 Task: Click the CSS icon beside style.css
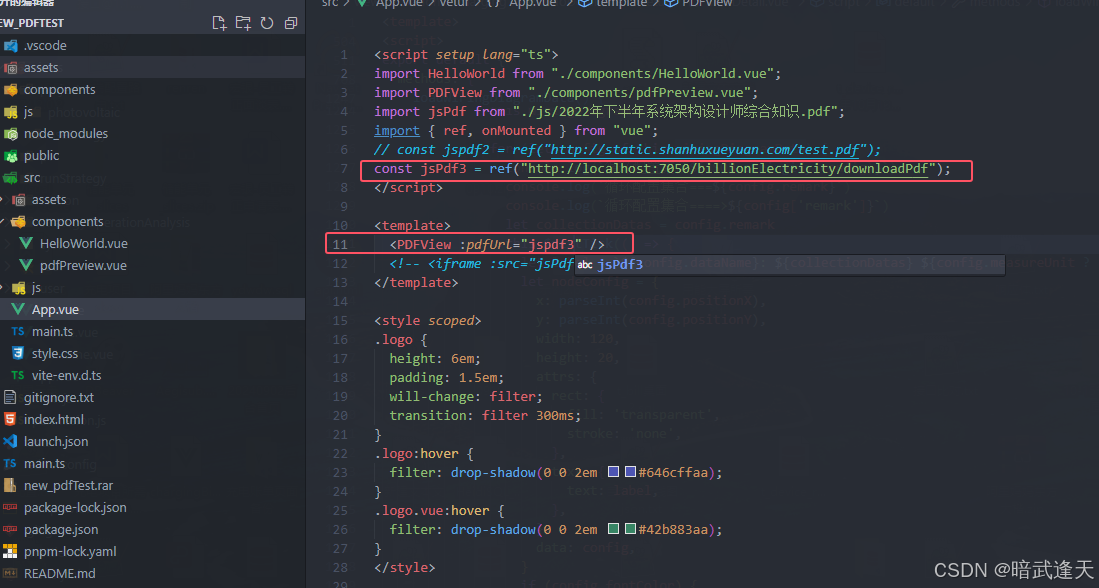click(x=18, y=353)
